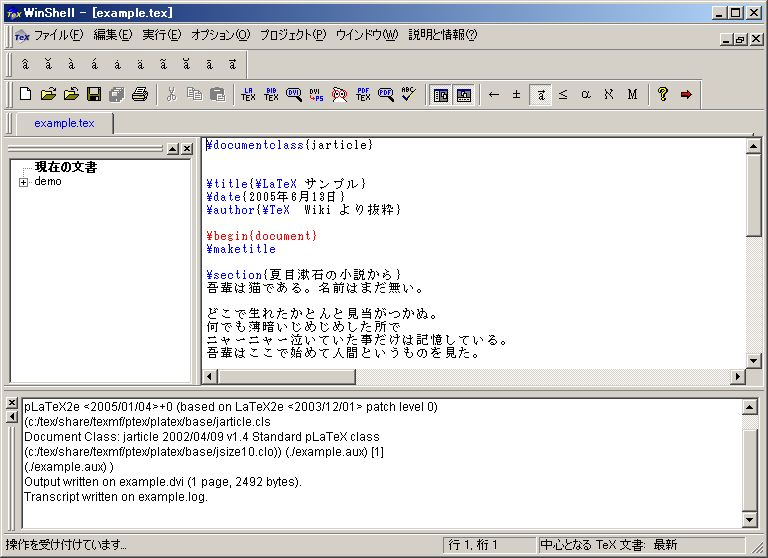Save the current file
This screenshot has width=768, height=558.
point(94,94)
